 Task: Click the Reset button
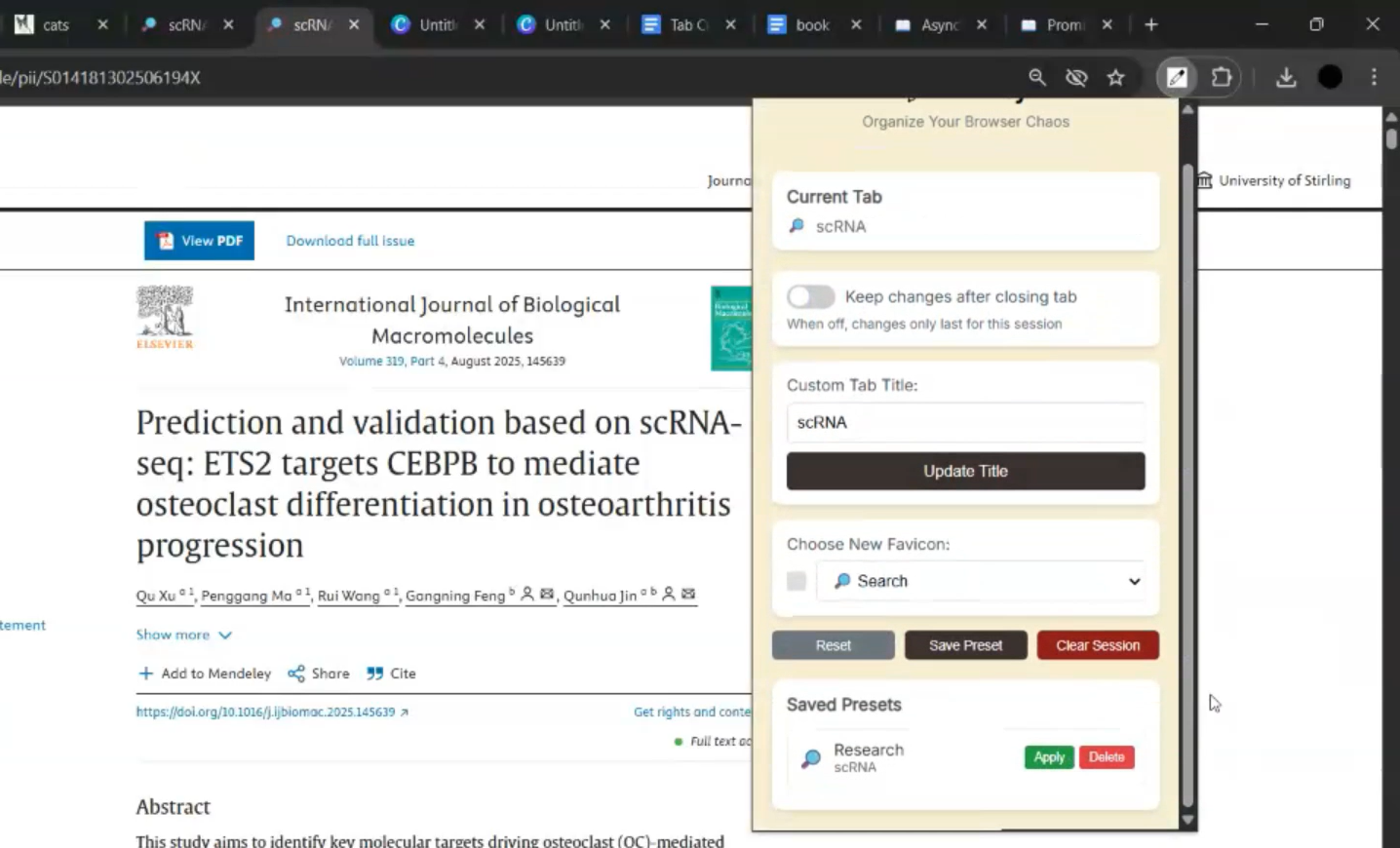(833, 645)
